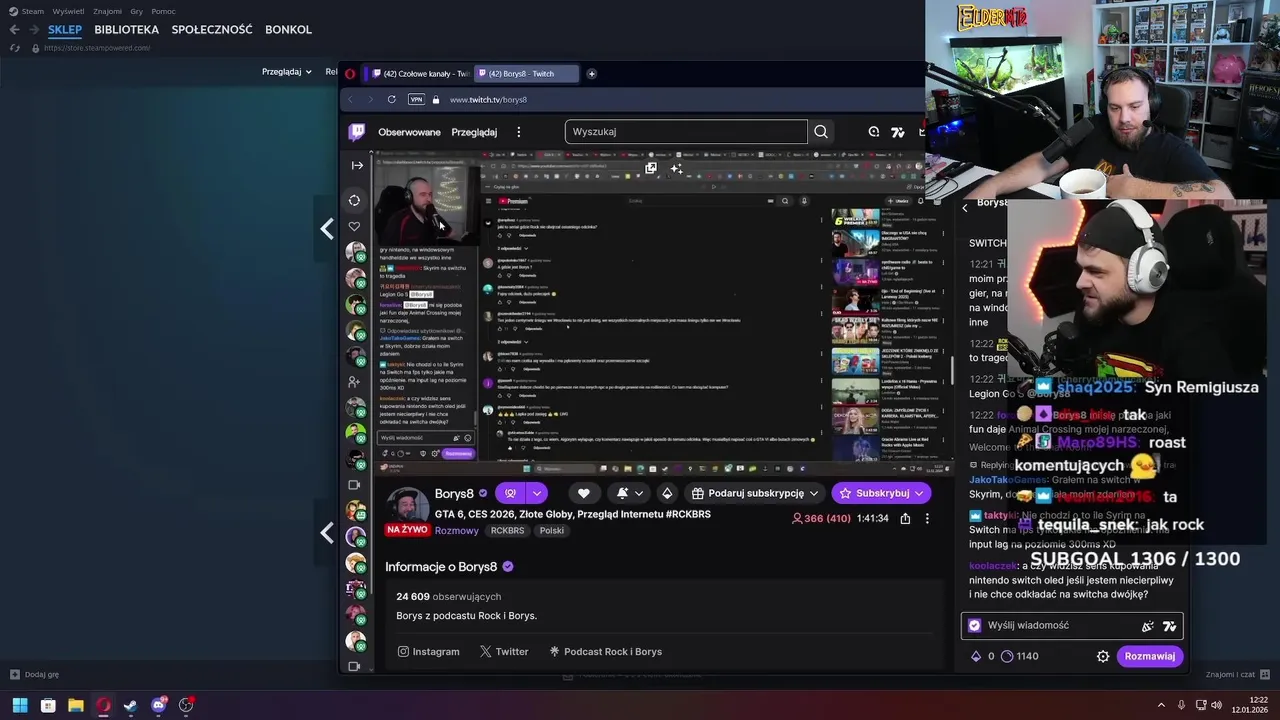Open the Podcast Rock i Borys link
The height and width of the screenshot is (720, 1280).
click(606, 651)
